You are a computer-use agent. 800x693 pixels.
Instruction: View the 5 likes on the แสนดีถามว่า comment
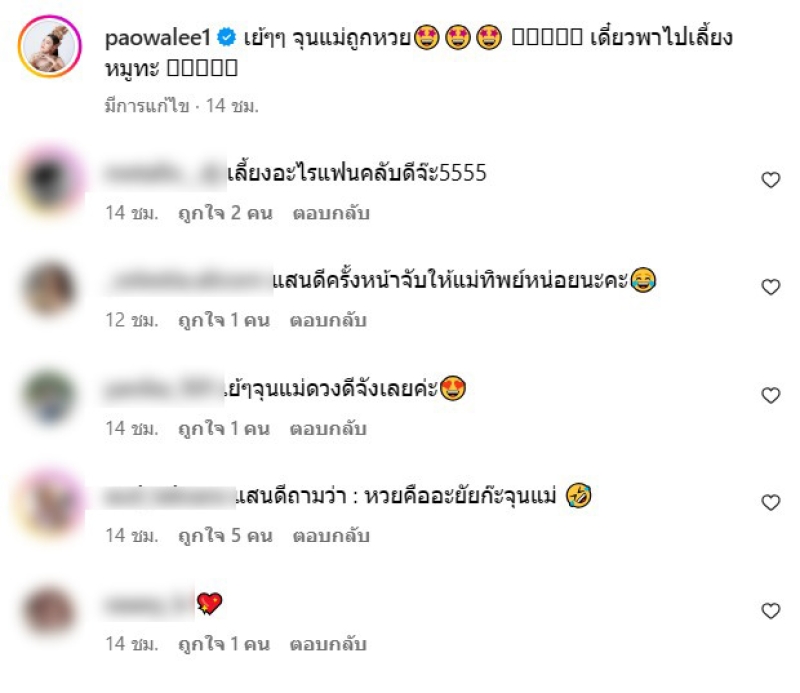[x=225, y=536]
